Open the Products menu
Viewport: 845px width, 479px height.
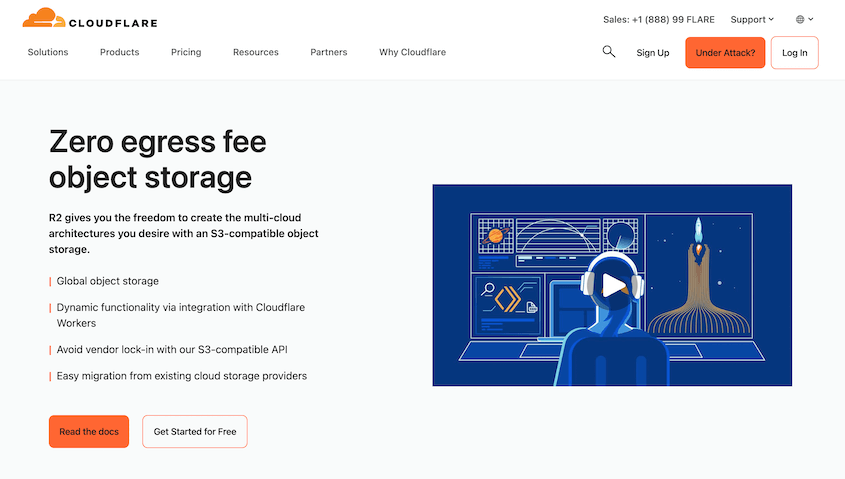(x=120, y=52)
